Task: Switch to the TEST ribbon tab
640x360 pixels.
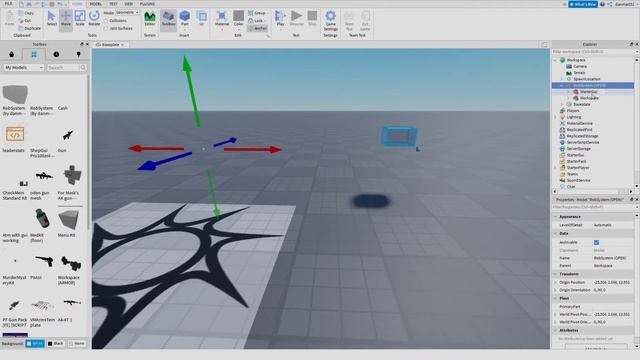Action: 113,4
